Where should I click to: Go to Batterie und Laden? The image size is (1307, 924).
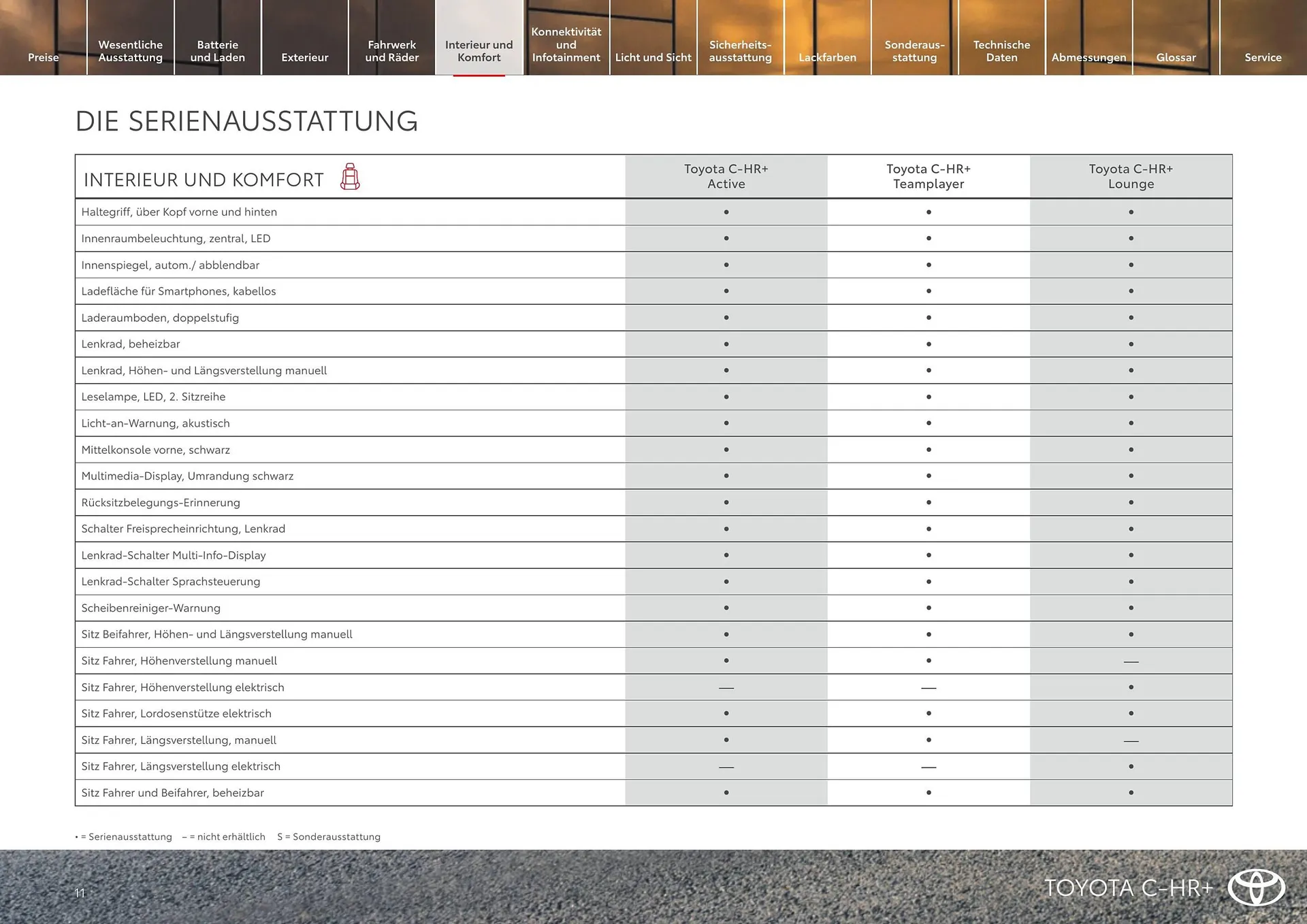pyautogui.click(x=217, y=50)
